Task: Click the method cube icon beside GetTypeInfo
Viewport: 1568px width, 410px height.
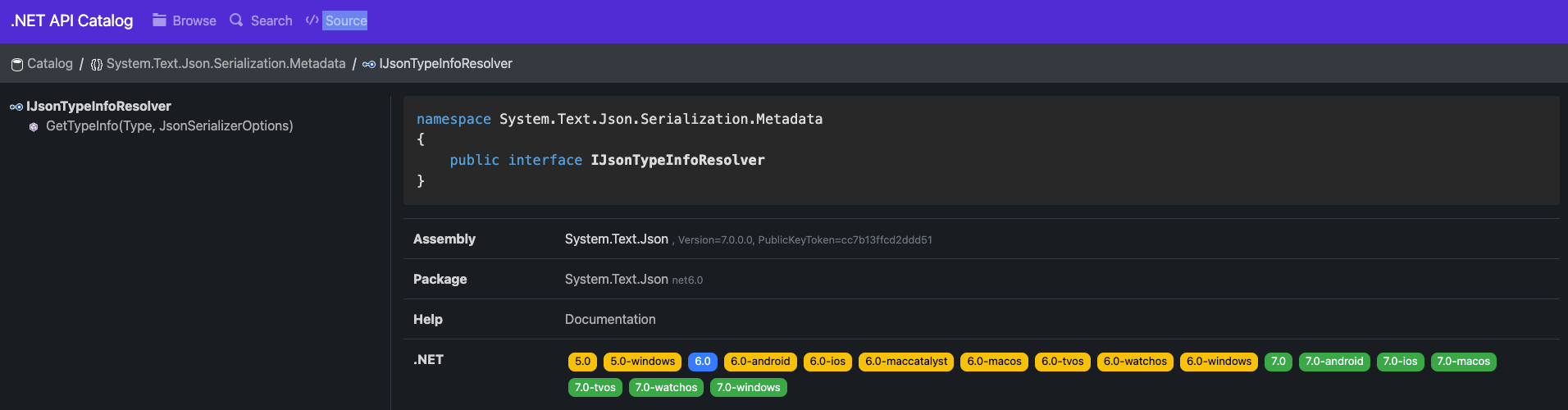Action: 34,126
